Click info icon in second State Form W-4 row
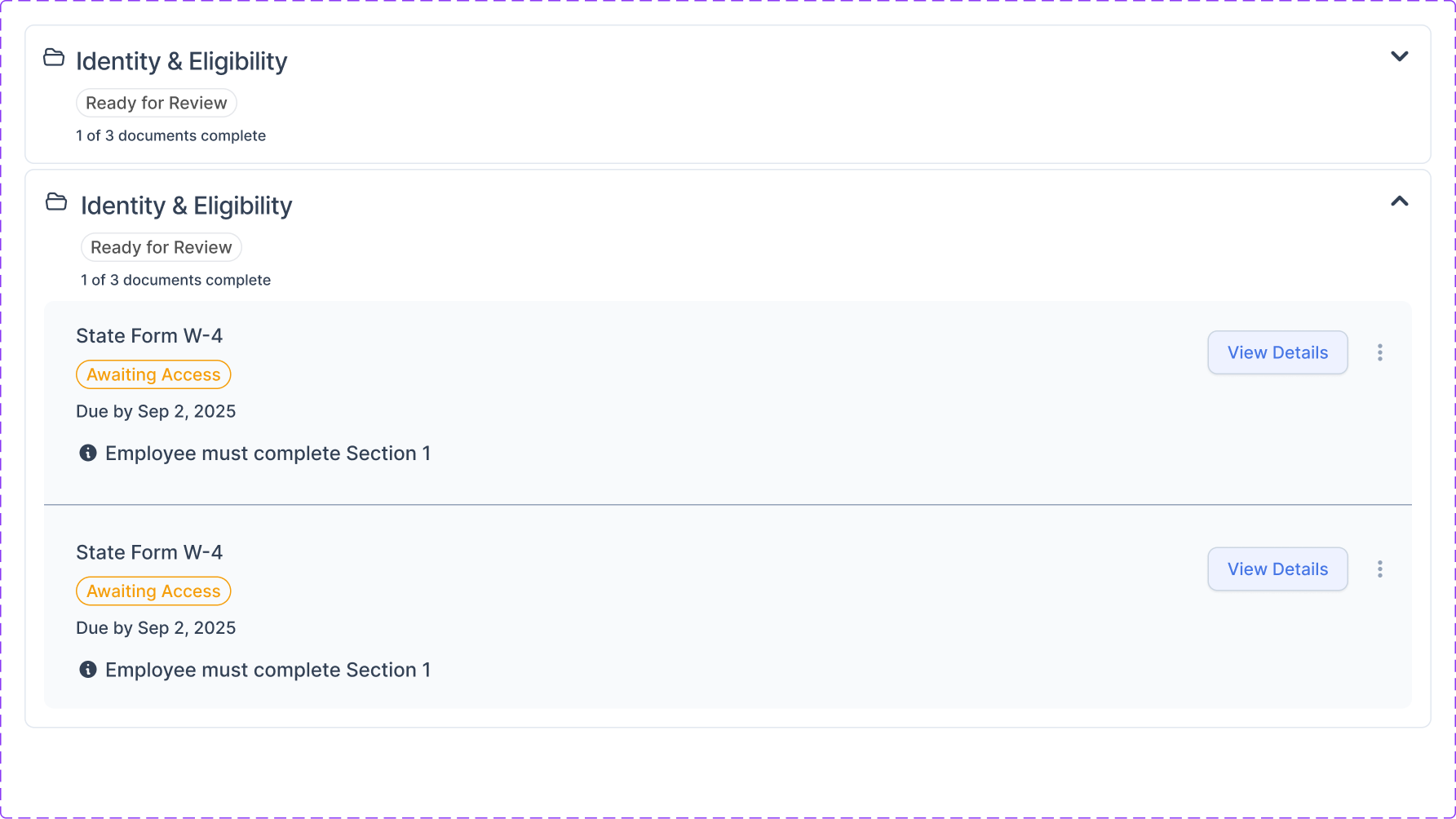 click(88, 670)
